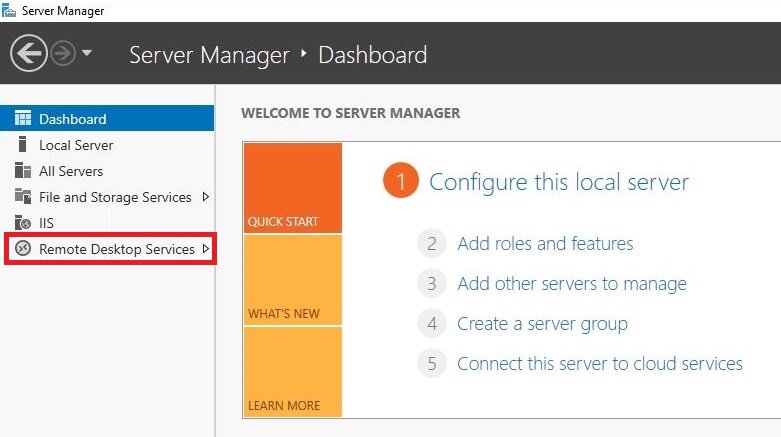Click the File and Storage Services icon
This screenshot has height=437, width=781.
pyautogui.click(x=22, y=196)
